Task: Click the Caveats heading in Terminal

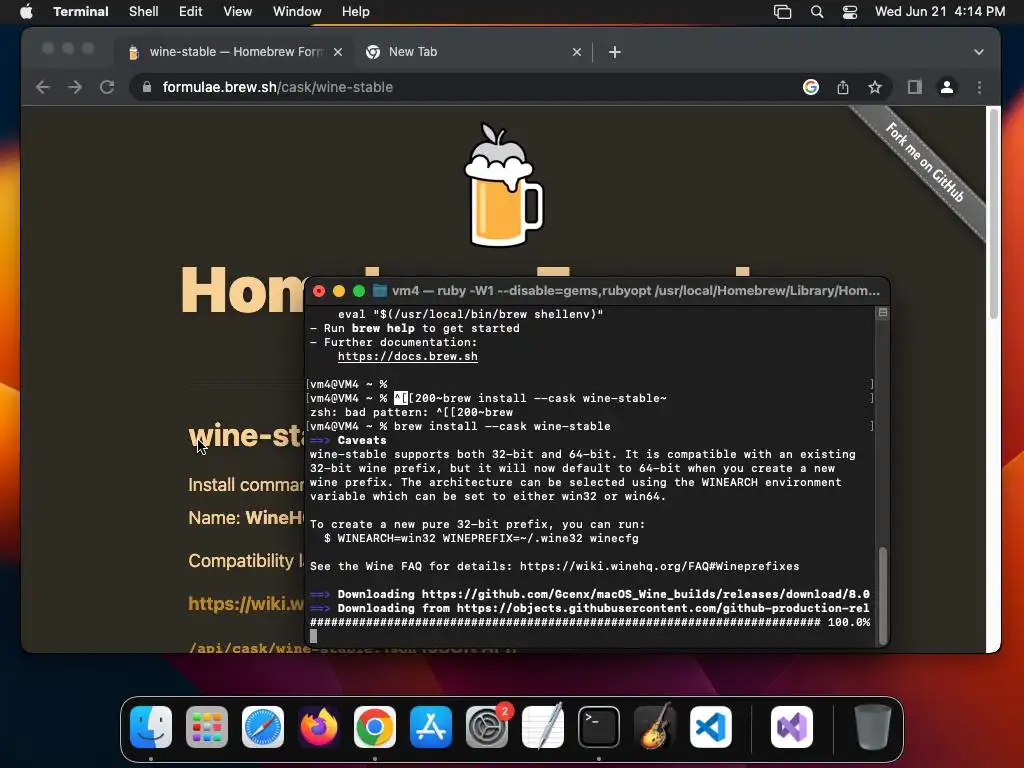Action: click(x=362, y=440)
